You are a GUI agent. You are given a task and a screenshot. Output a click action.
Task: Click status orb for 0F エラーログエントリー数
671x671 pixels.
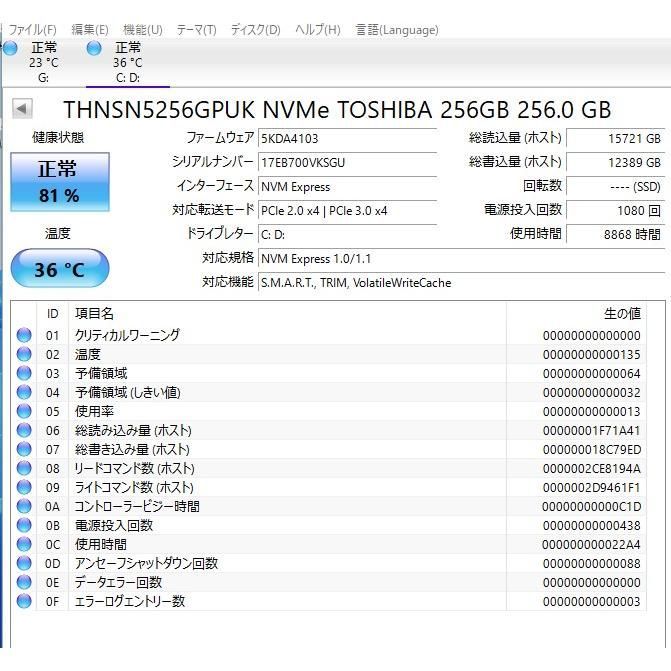(24, 601)
